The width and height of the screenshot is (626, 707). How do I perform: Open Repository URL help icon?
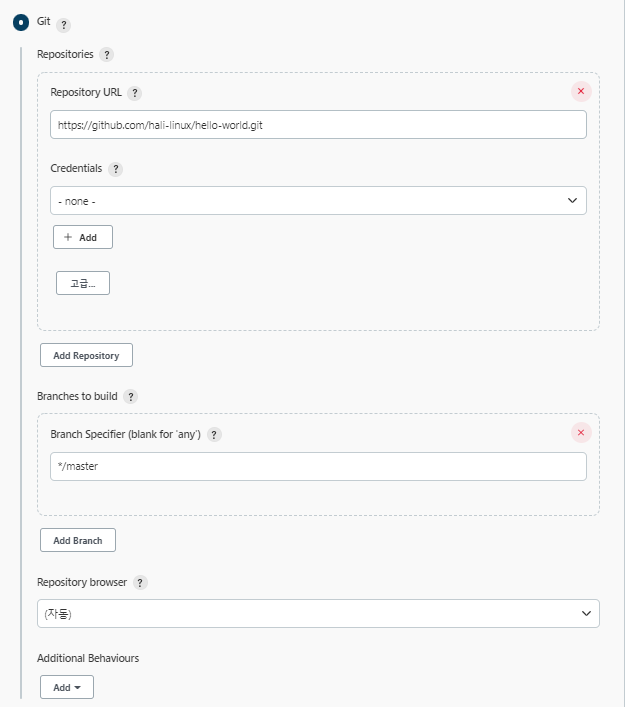134,93
